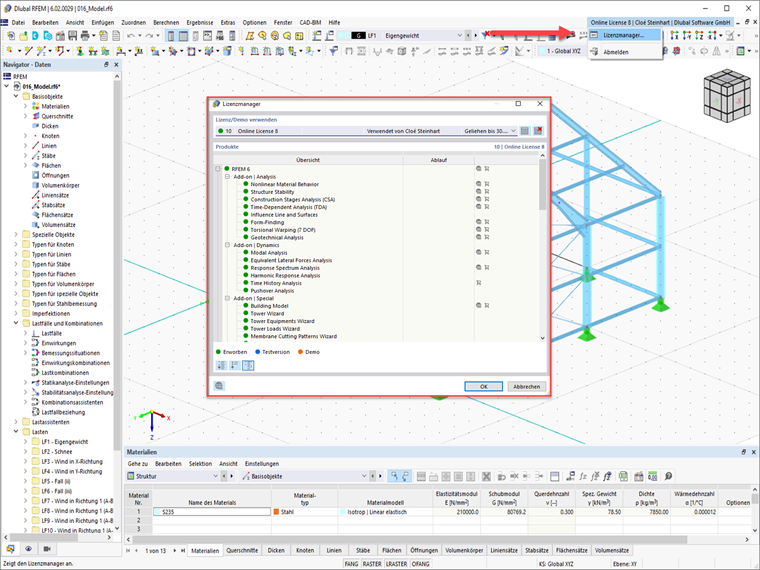Click the Lizenzmanager icon in license dropdown menu
This screenshot has height=570, width=760.
[594, 35]
